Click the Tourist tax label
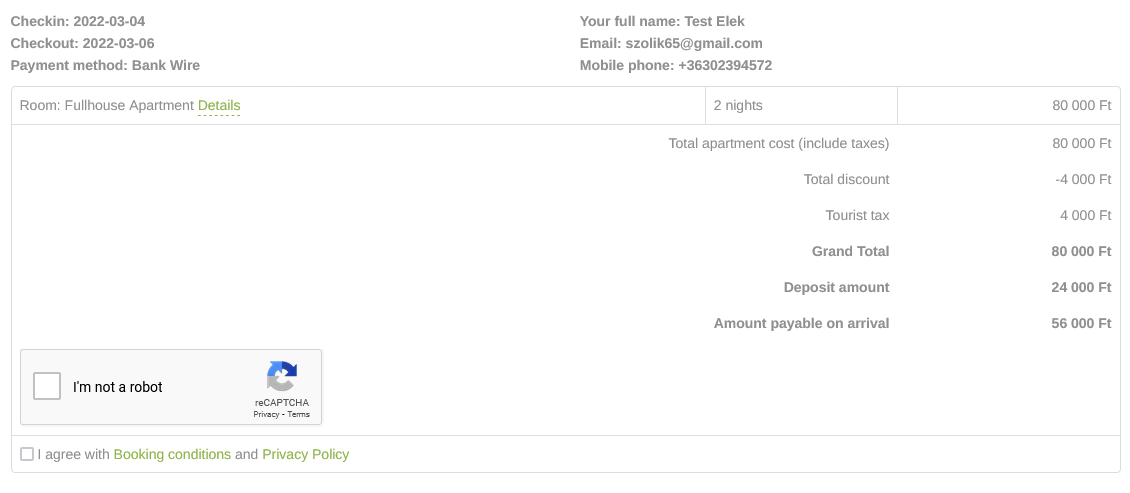1130x493 pixels. click(x=857, y=215)
